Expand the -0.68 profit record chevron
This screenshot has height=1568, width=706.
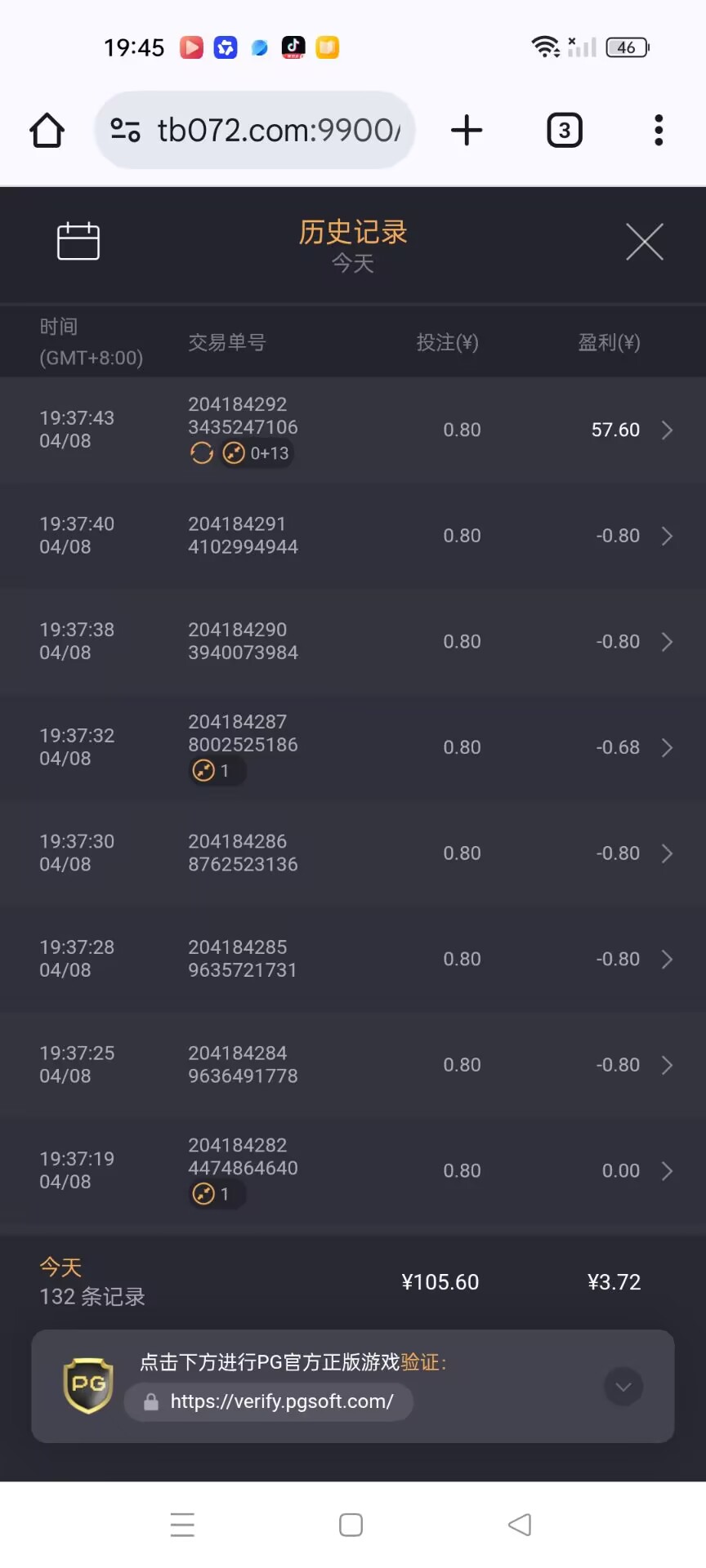[x=667, y=747]
